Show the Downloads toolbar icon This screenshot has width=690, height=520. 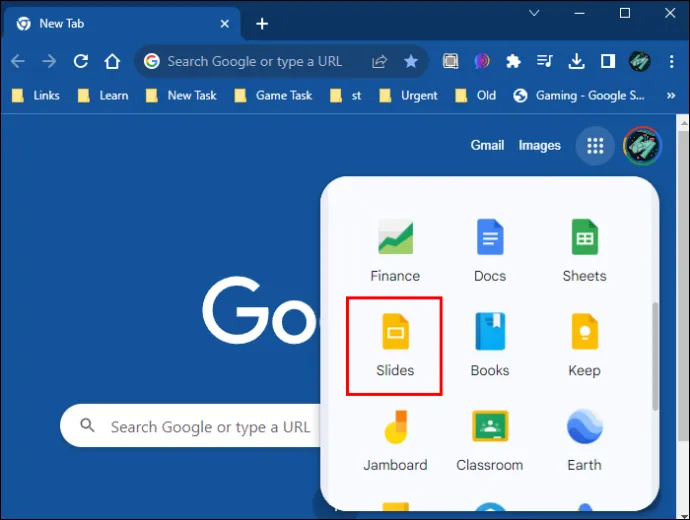click(576, 61)
